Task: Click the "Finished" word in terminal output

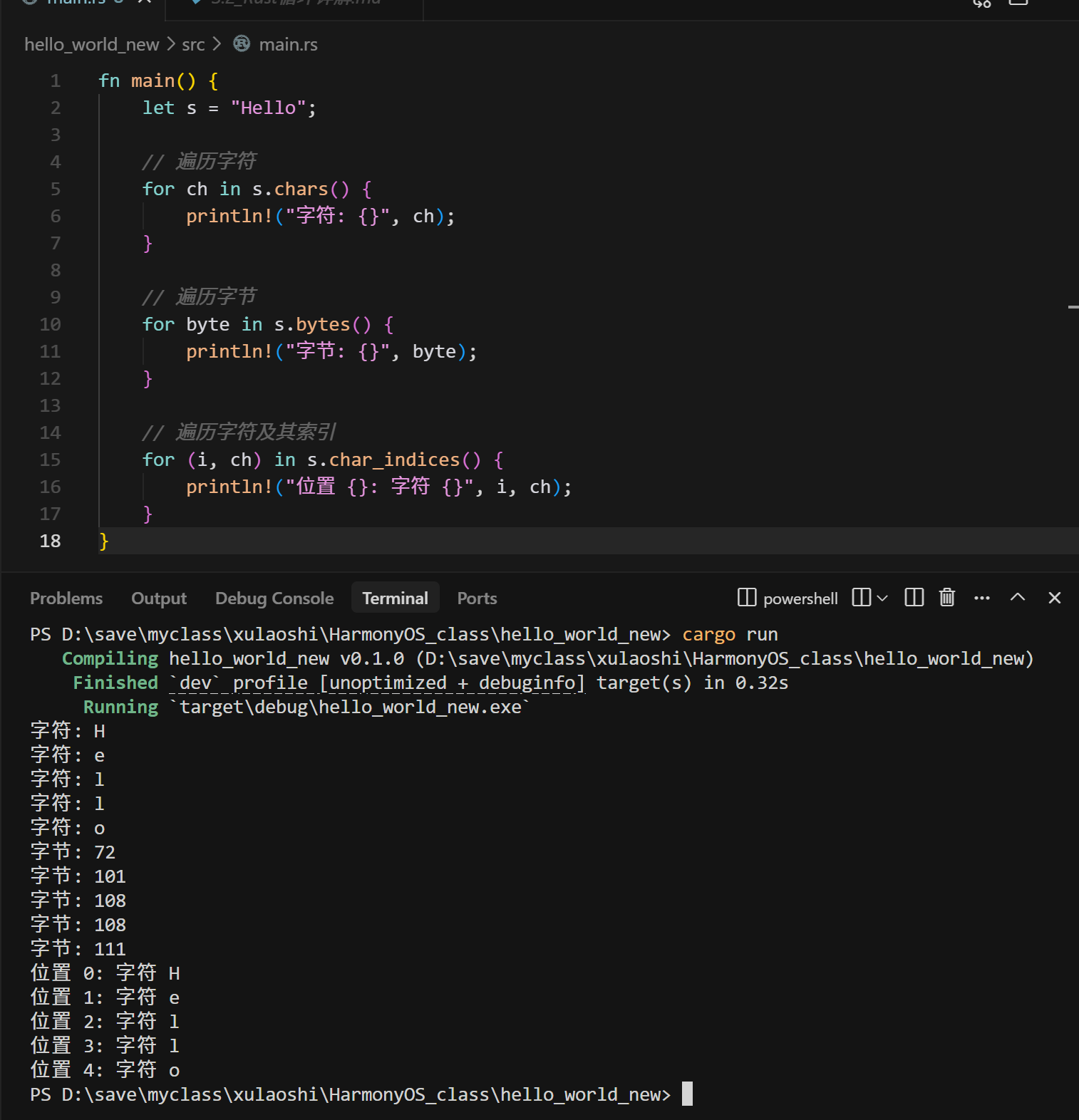Action: (x=115, y=683)
